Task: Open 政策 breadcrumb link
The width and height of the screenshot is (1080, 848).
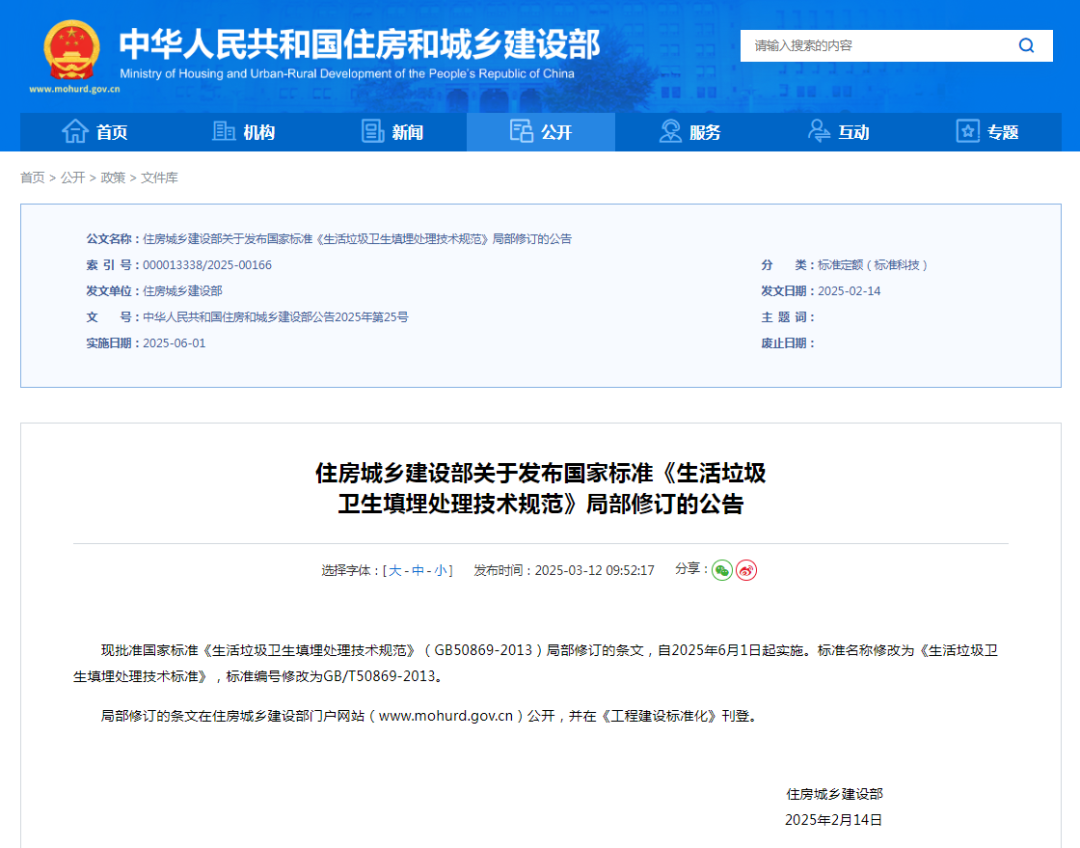Action: pos(113,178)
